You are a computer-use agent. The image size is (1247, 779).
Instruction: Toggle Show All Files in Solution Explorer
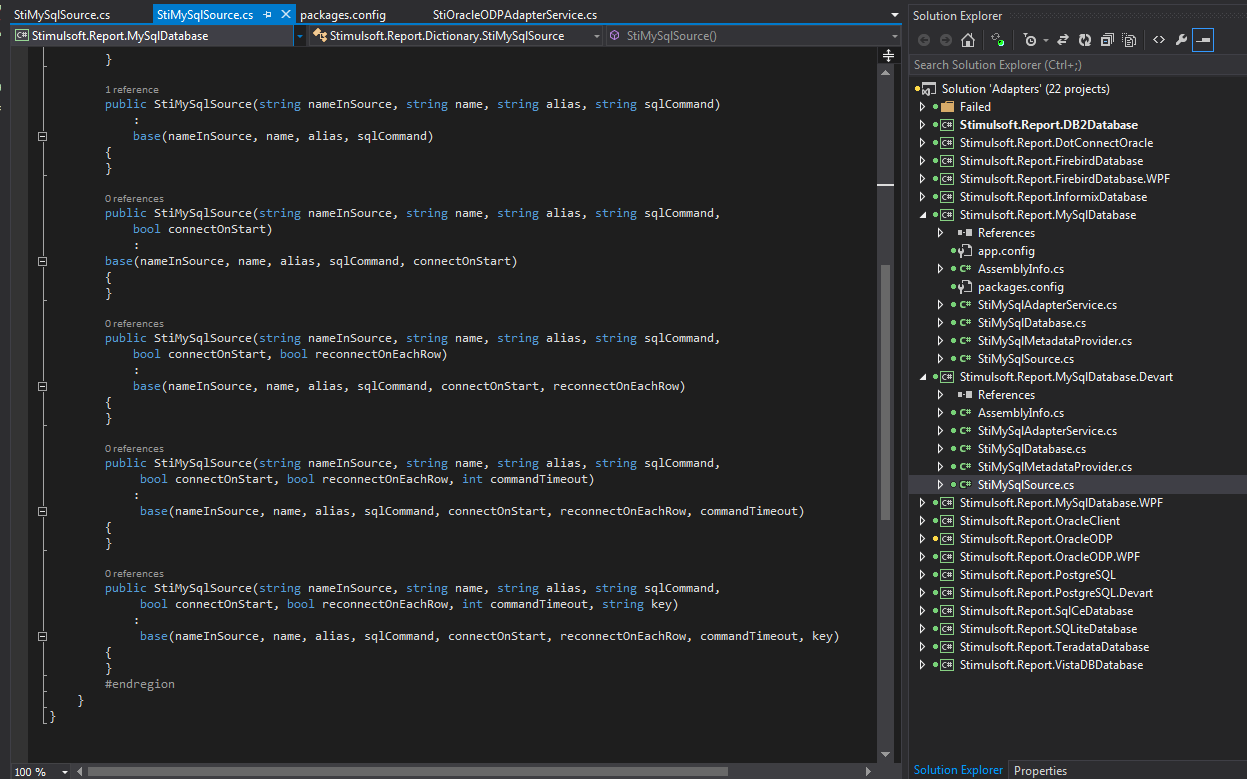pyautogui.click(x=1129, y=40)
